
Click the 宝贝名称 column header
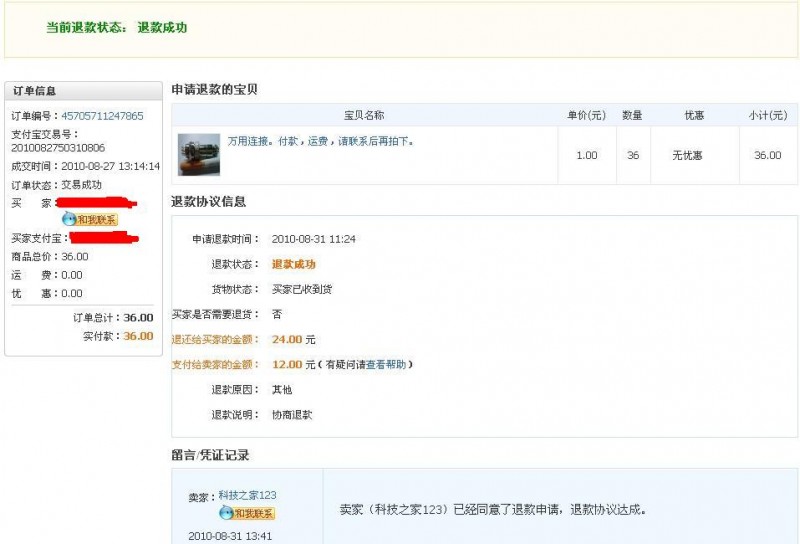[x=364, y=115]
